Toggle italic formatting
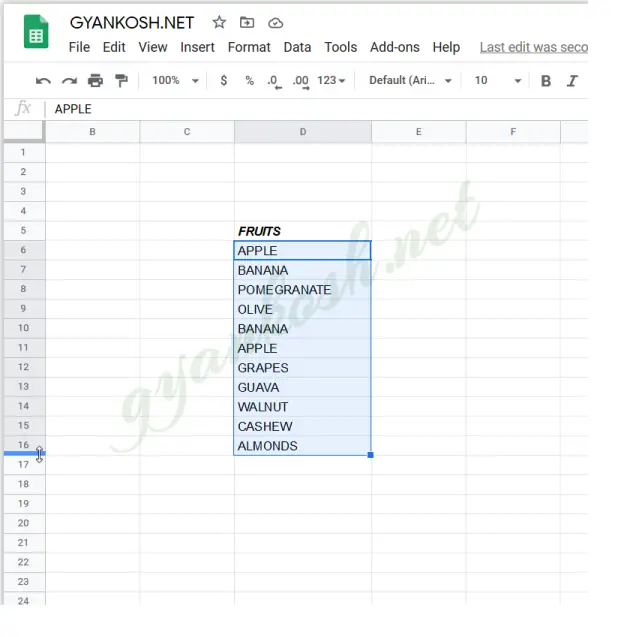This screenshot has width=638, height=637. point(572,81)
